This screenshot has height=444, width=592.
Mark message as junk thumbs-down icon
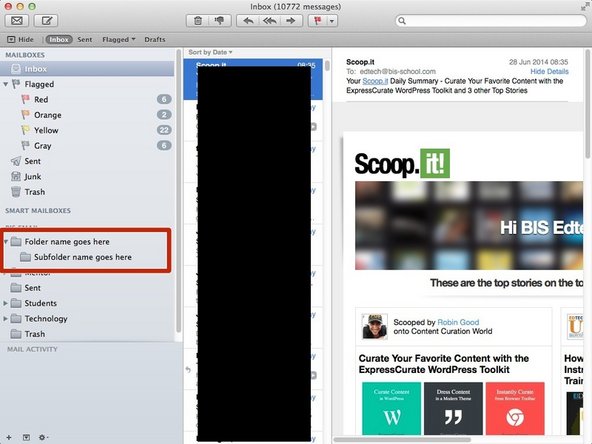tap(219, 21)
